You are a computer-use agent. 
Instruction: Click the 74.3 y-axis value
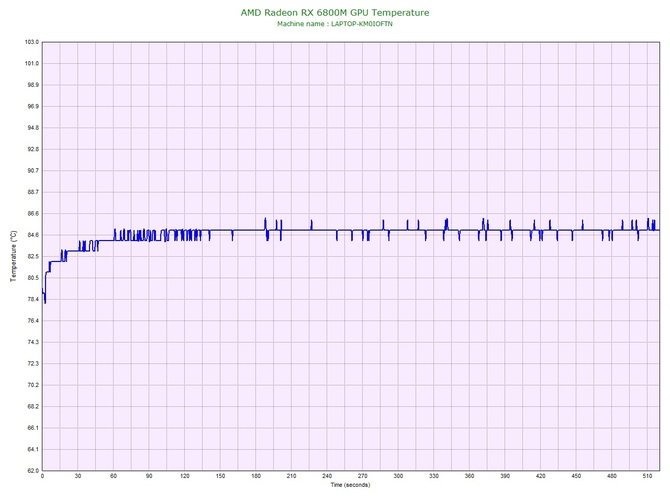32,342
